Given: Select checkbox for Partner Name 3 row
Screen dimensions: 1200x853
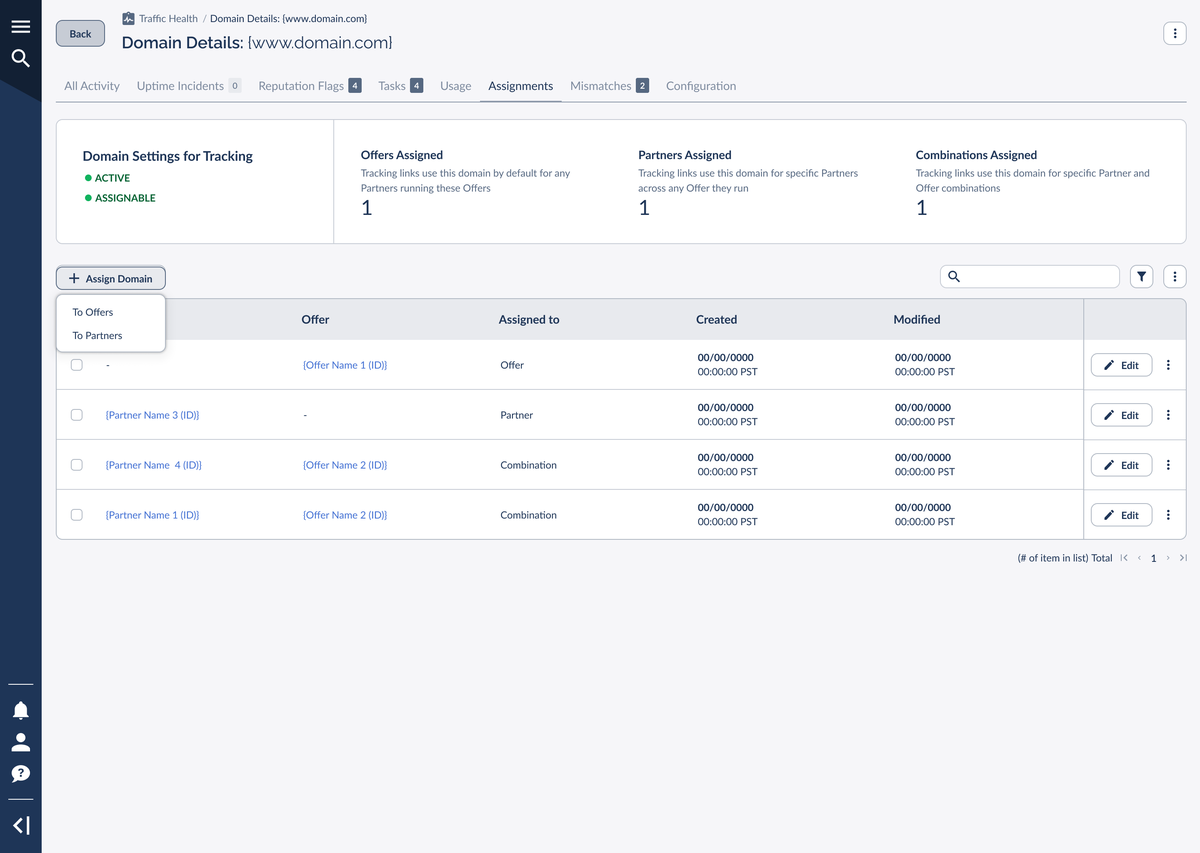Looking at the screenshot, I should pos(77,415).
